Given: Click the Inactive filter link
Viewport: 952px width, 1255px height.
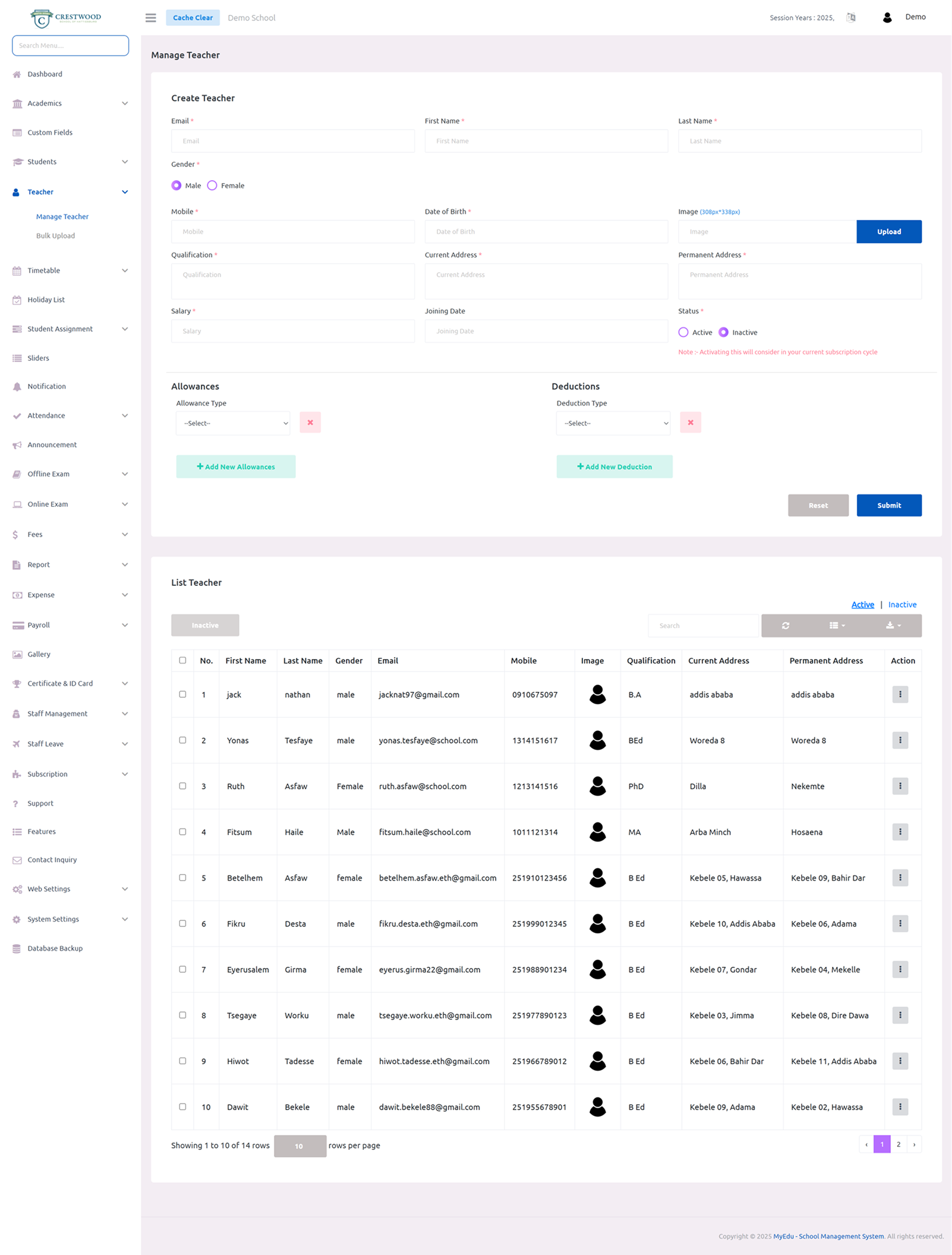Looking at the screenshot, I should coord(901,604).
